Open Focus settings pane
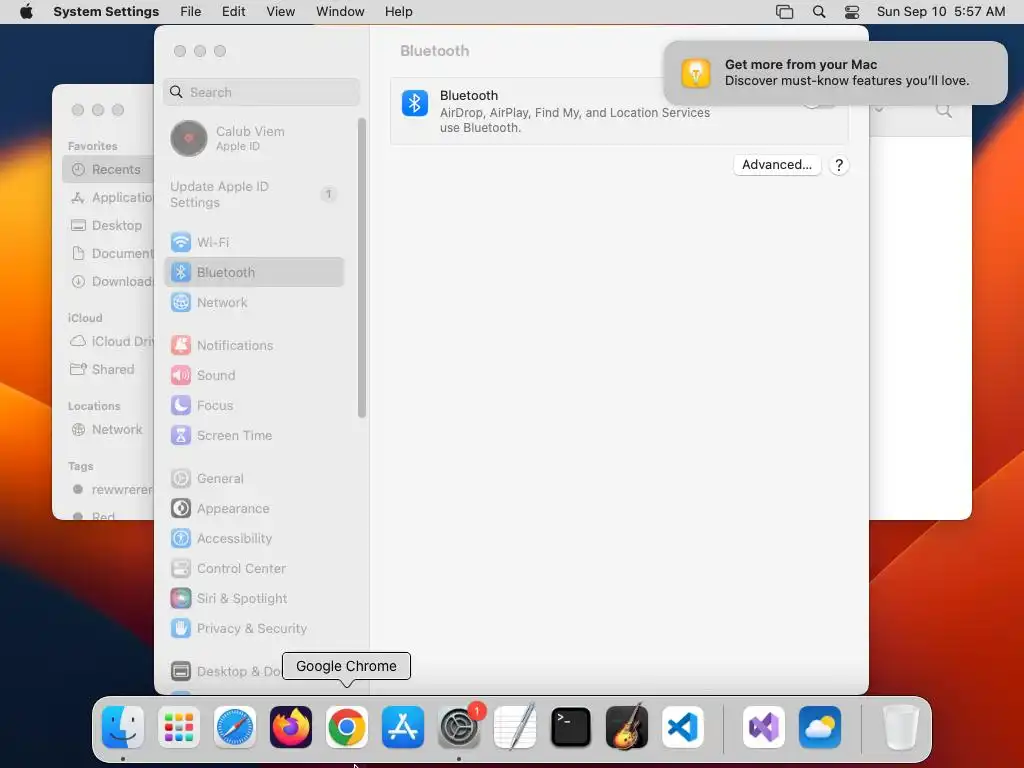This screenshot has height=768, width=1024. coord(254,406)
